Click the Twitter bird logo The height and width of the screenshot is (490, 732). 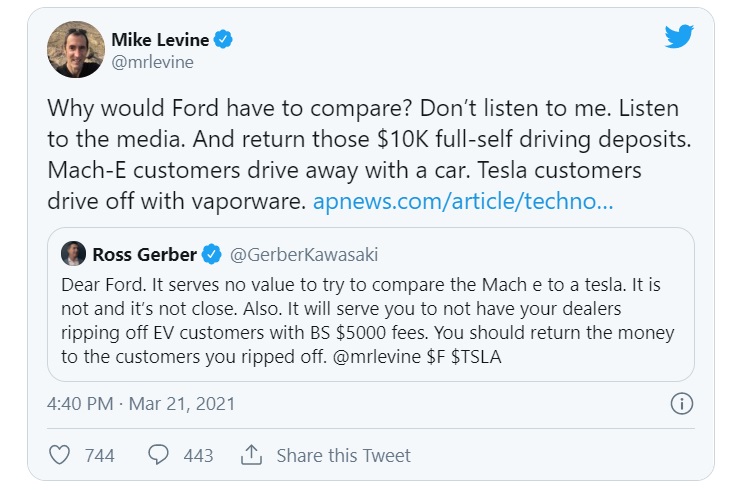point(679,38)
